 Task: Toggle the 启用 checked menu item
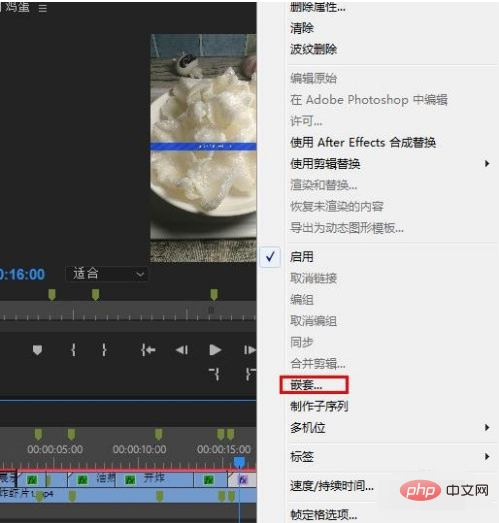point(302,257)
